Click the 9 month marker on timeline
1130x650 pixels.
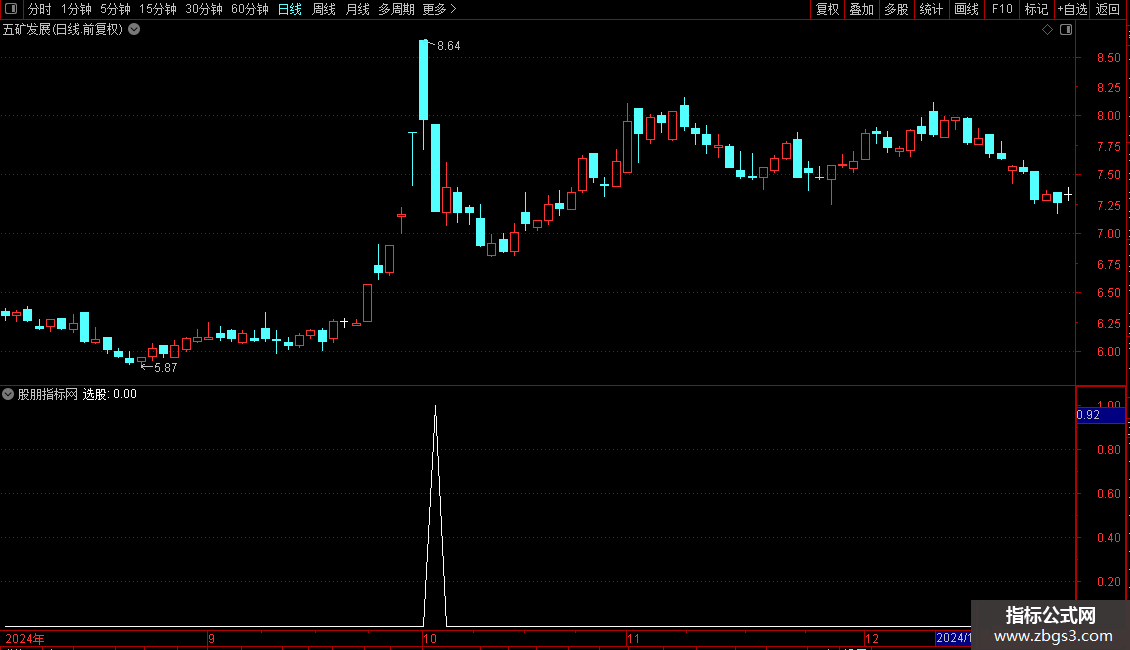211,638
